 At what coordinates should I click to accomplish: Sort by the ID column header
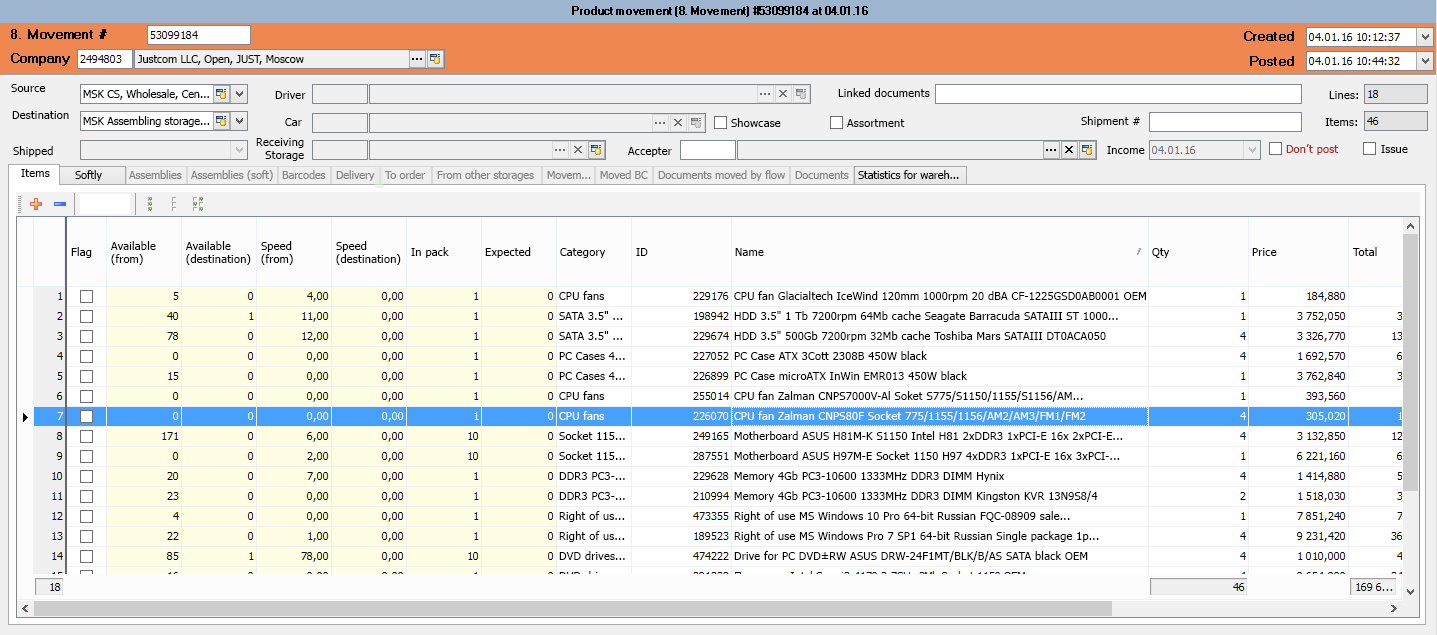click(681, 252)
